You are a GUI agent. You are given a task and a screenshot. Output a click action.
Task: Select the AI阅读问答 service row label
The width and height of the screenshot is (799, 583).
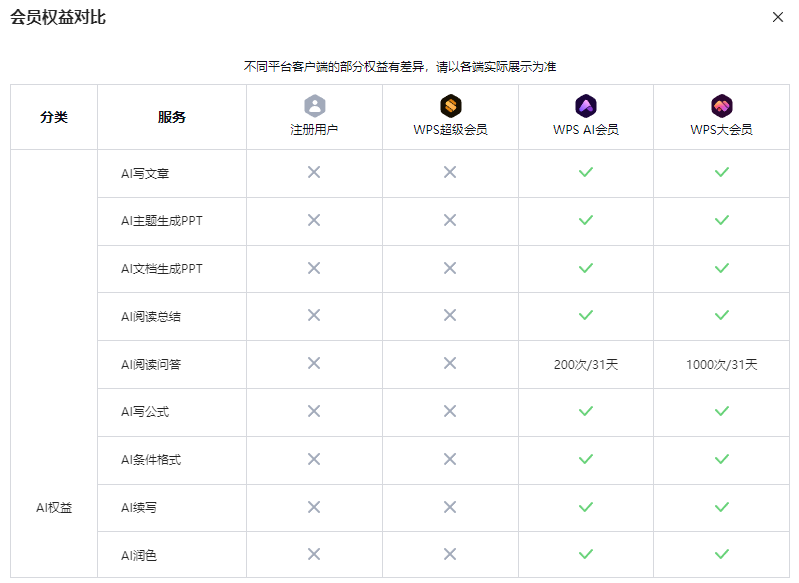click(x=151, y=364)
